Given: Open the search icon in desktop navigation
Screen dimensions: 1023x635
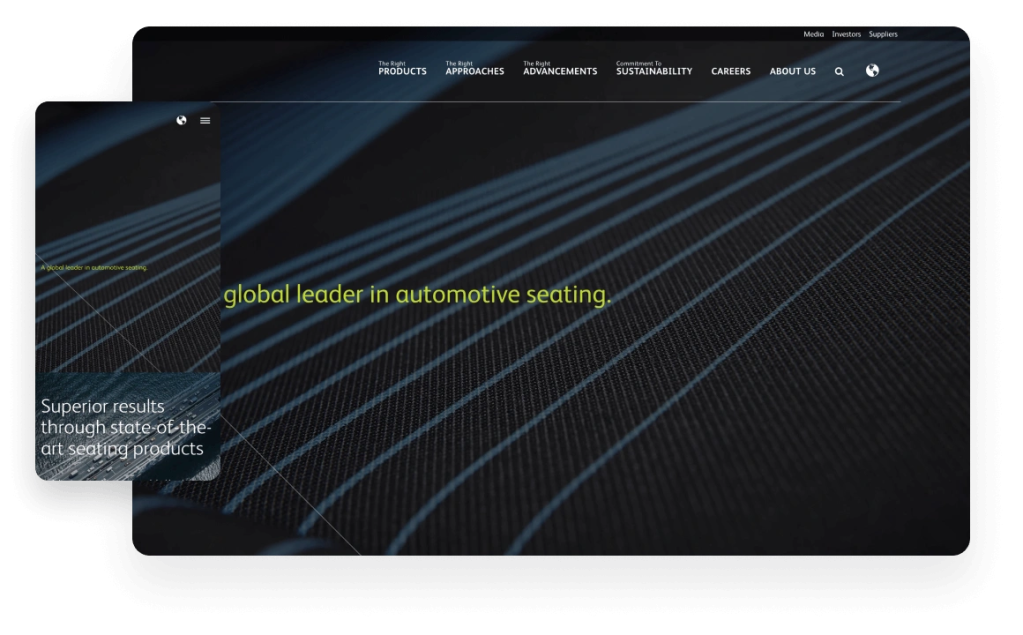Looking at the screenshot, I should 839,72.
